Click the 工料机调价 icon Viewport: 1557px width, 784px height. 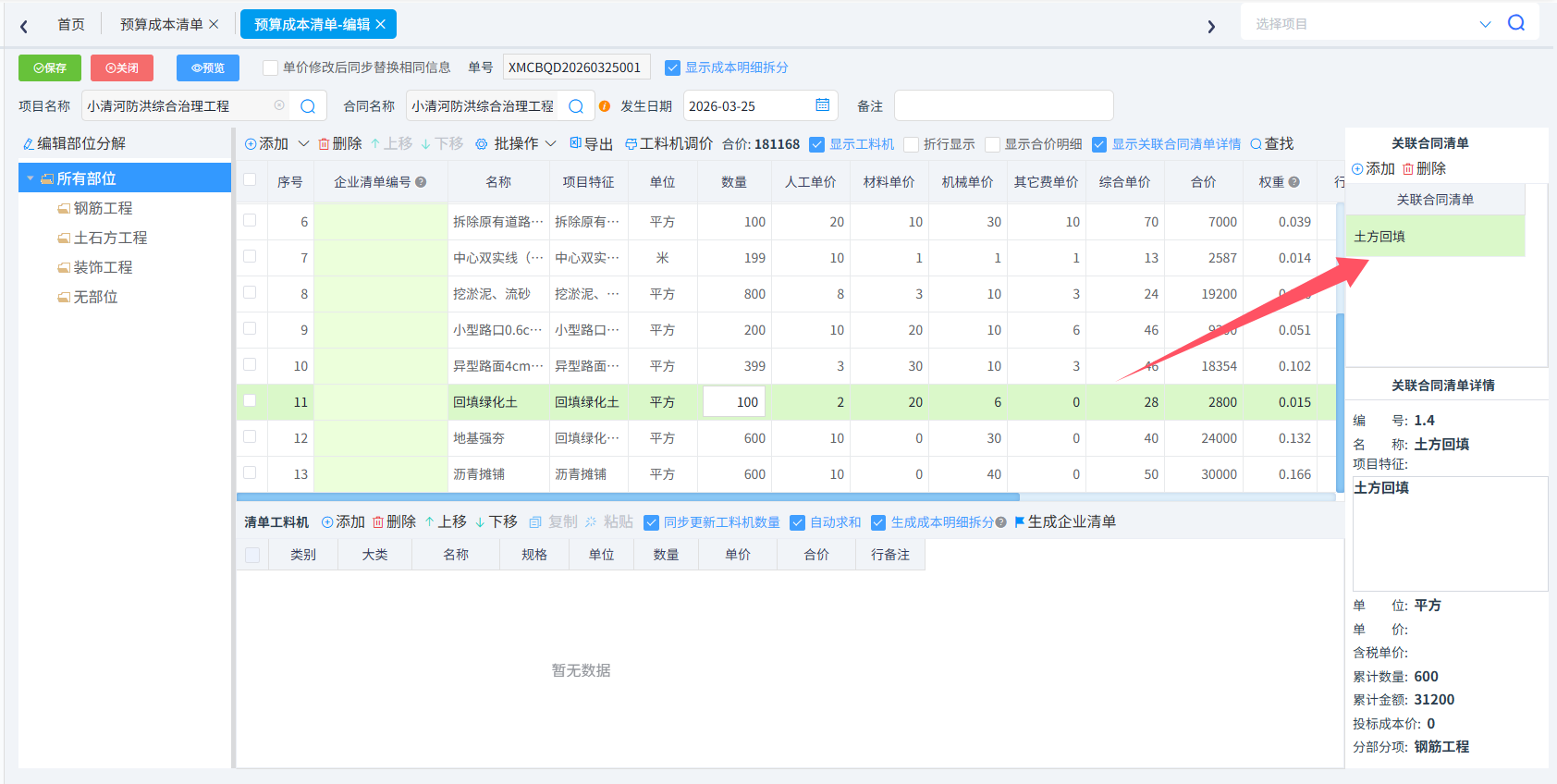(x=631, y=144)
